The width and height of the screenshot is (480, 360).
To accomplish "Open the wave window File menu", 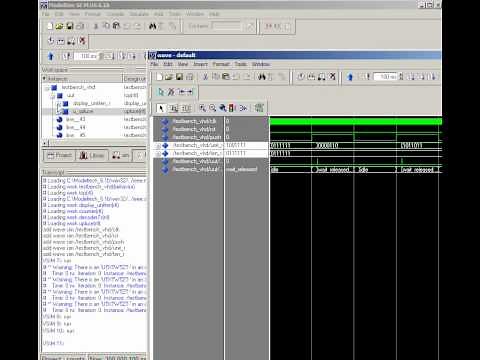I will [154, 64].
